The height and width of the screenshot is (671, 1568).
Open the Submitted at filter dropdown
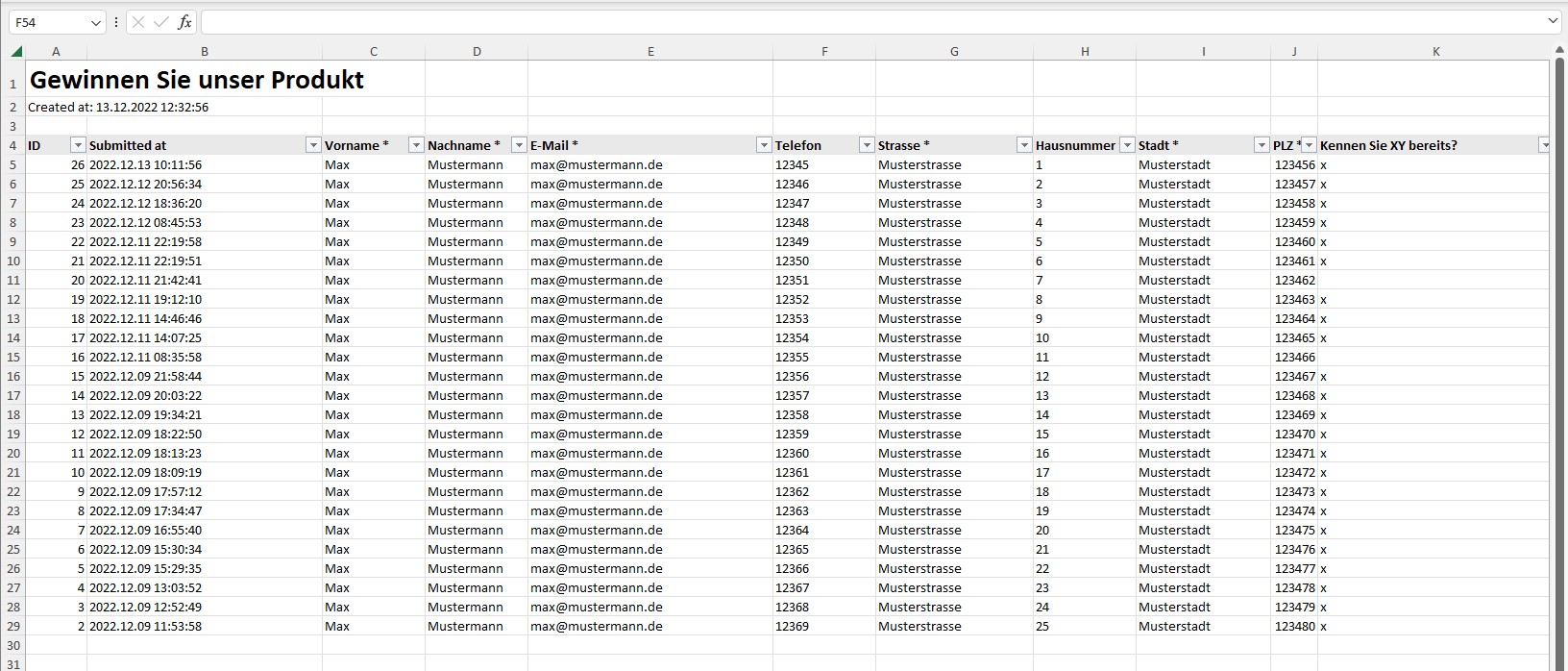313,145
